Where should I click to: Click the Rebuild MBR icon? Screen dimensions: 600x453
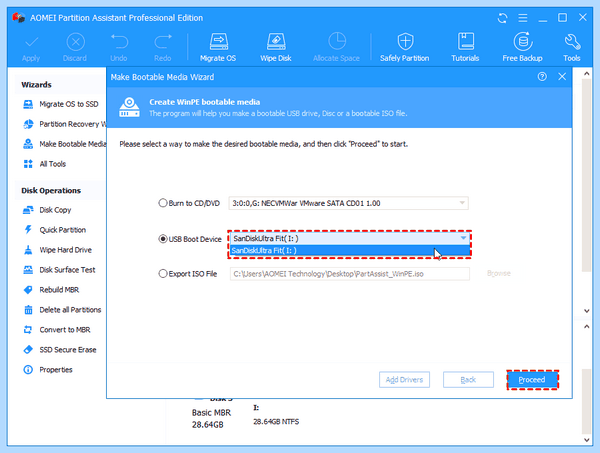(x=28, y=290)
